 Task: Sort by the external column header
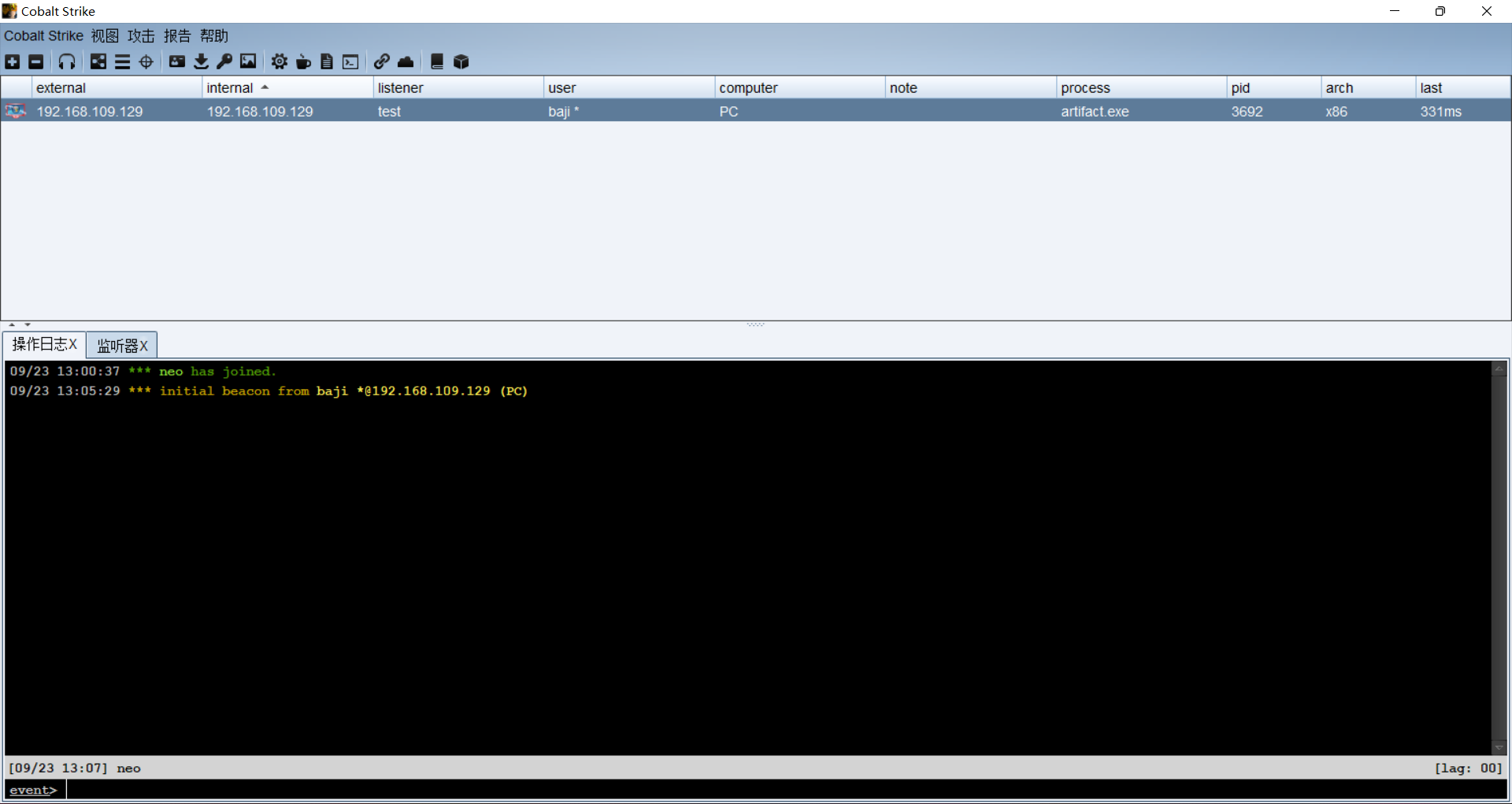pos(117,87)
